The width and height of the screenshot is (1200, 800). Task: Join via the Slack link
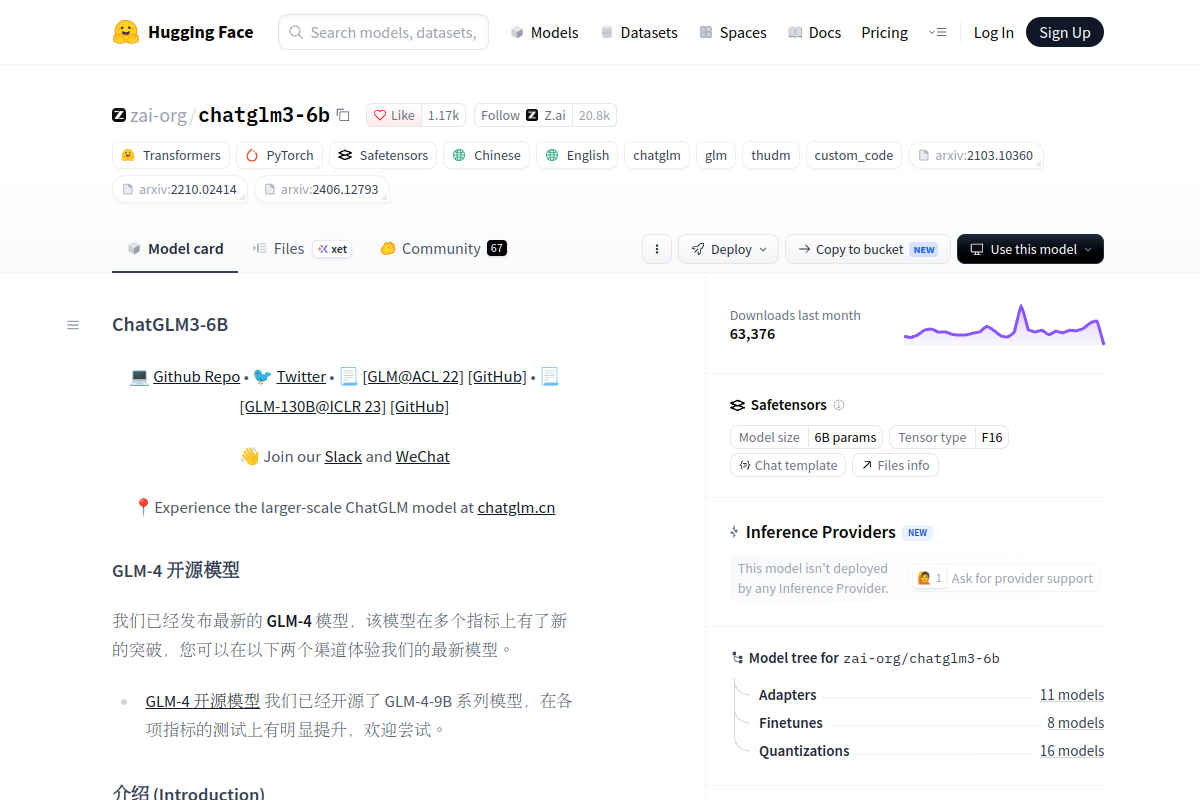point(343,457)
